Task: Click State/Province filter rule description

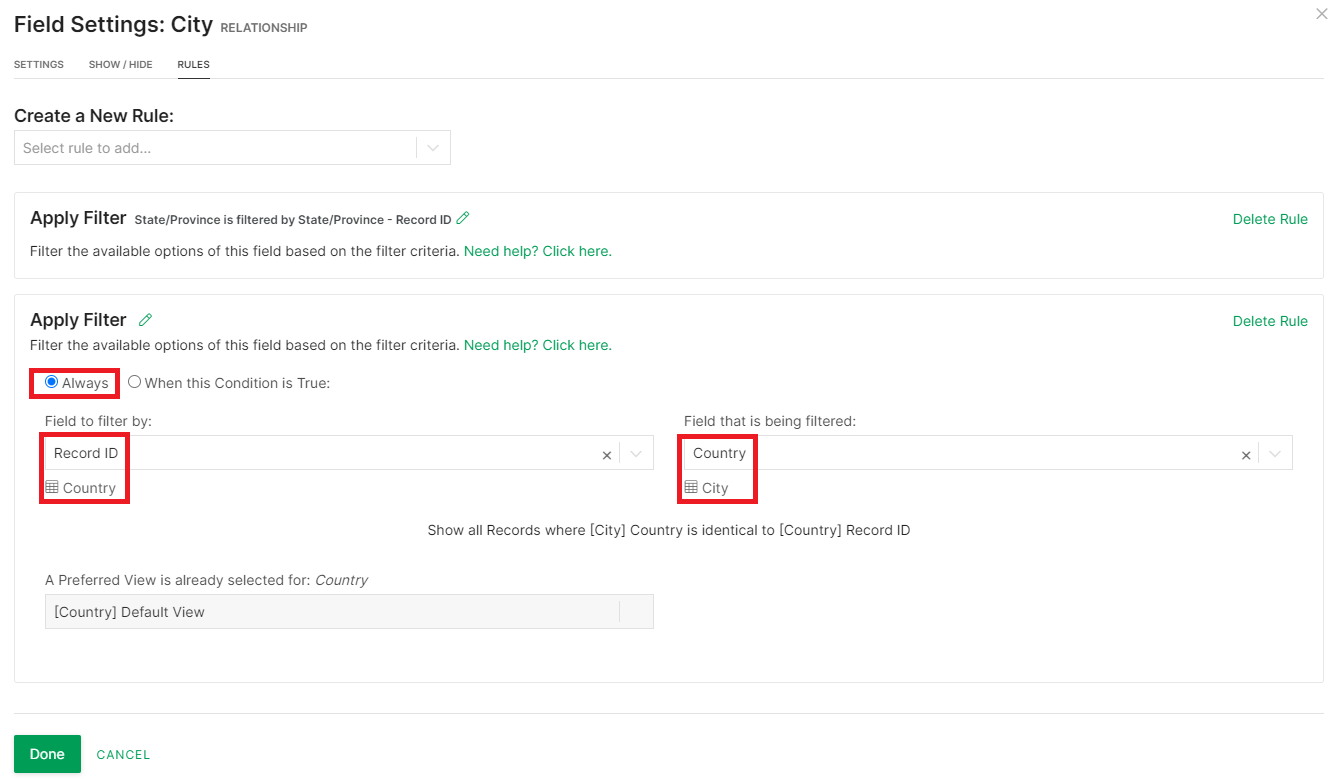Action: (x=293, y=219)
